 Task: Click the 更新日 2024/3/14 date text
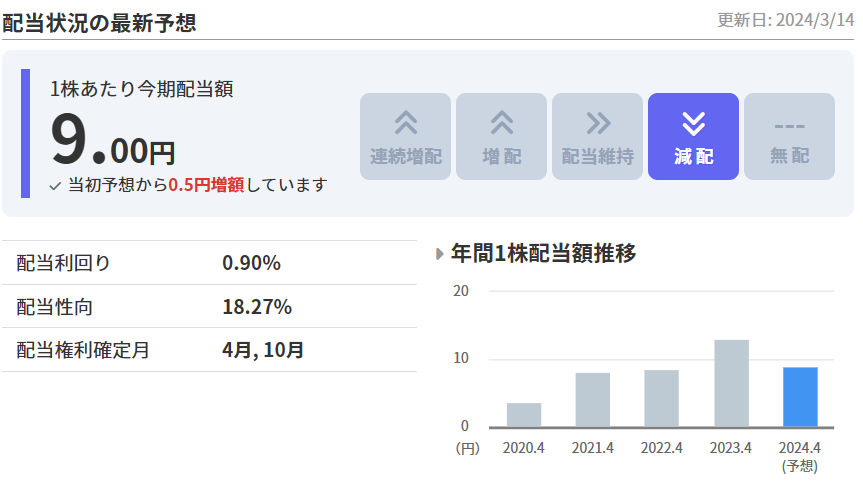785,21
